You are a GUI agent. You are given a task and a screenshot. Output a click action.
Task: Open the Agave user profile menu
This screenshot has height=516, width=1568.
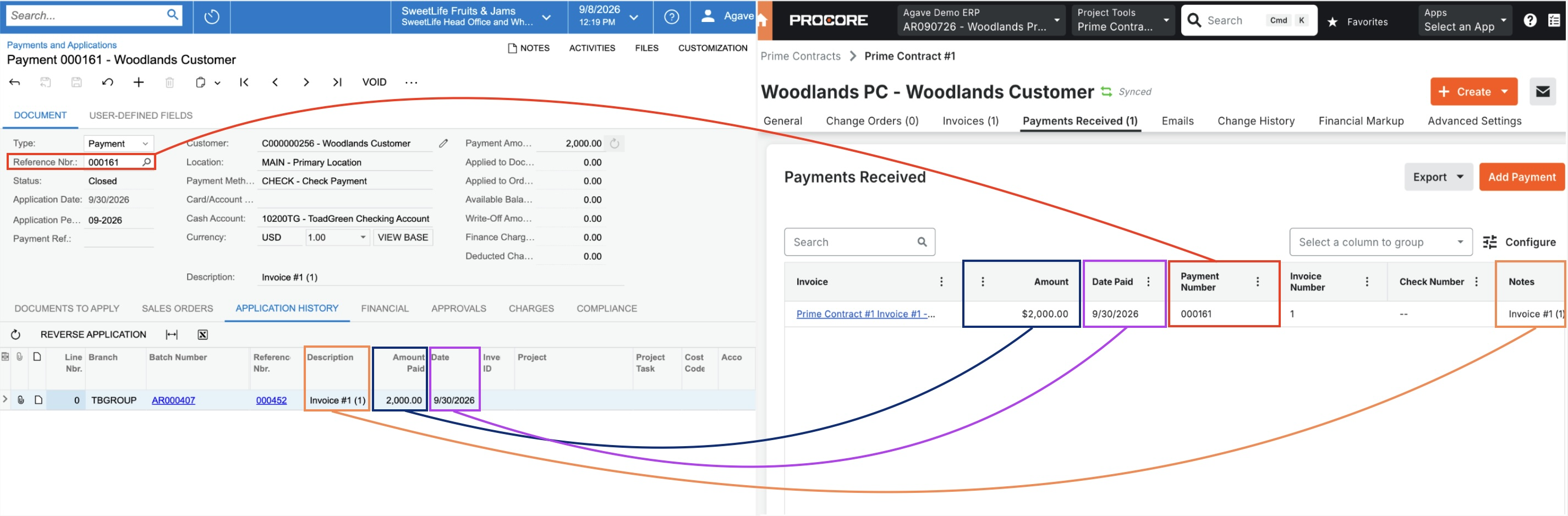tap(726, 17)
